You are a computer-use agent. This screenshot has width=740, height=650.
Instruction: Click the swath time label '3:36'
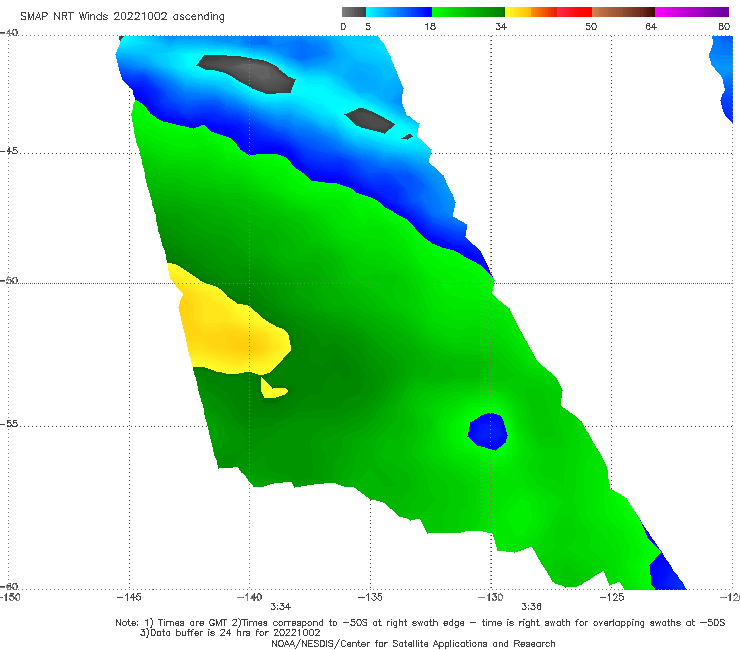click(x=531, y=607)
